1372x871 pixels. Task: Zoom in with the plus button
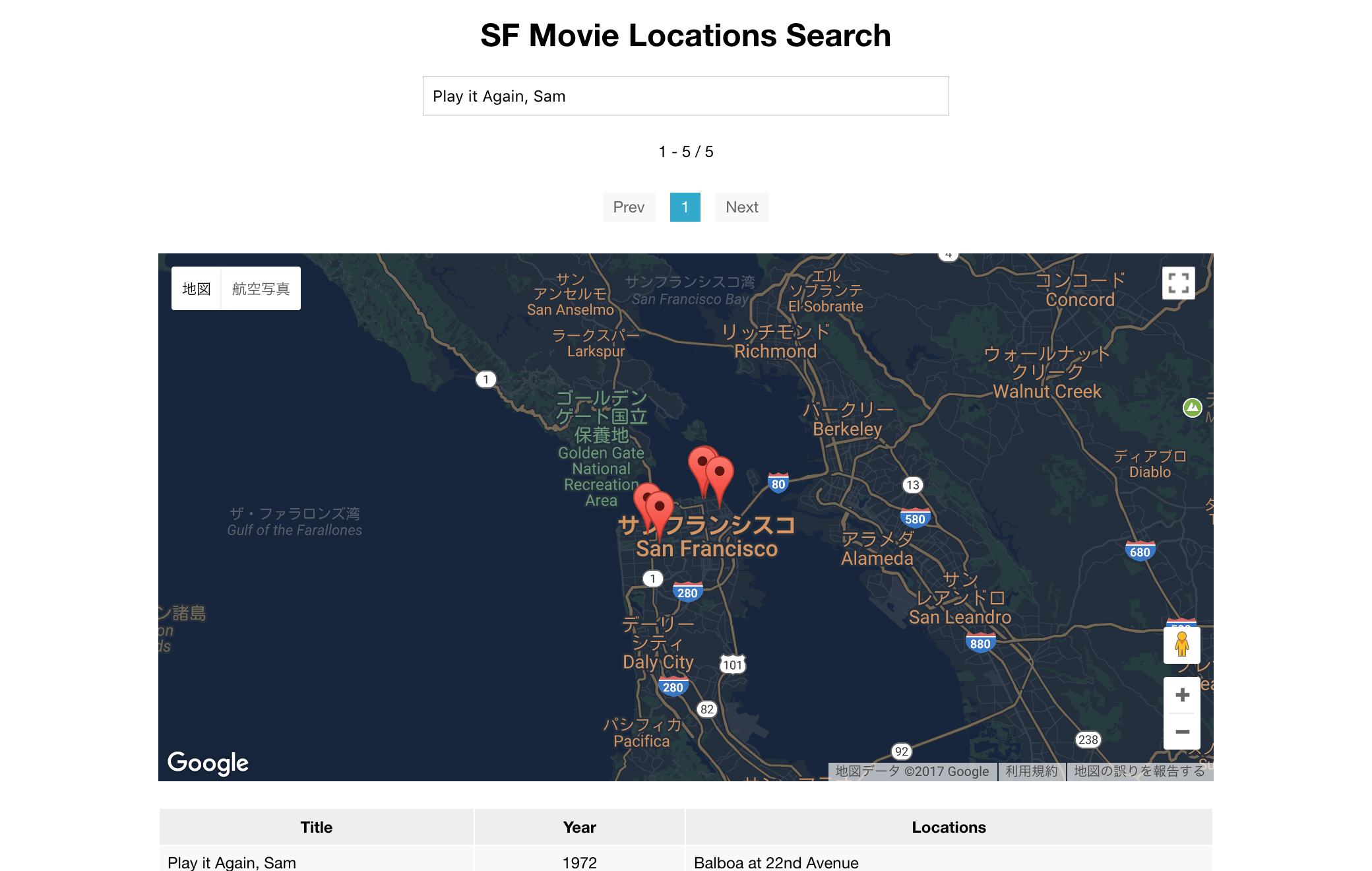point(1182,695)
